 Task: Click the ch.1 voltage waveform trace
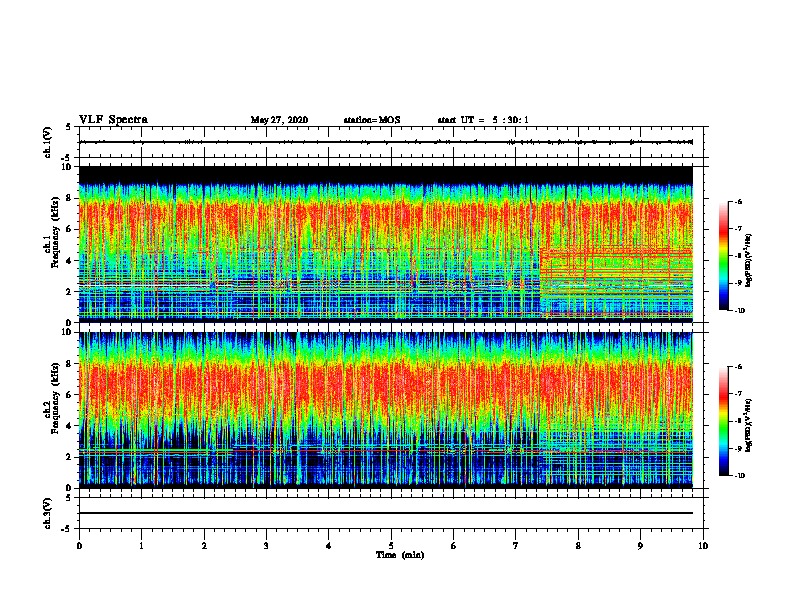[386, 142]
